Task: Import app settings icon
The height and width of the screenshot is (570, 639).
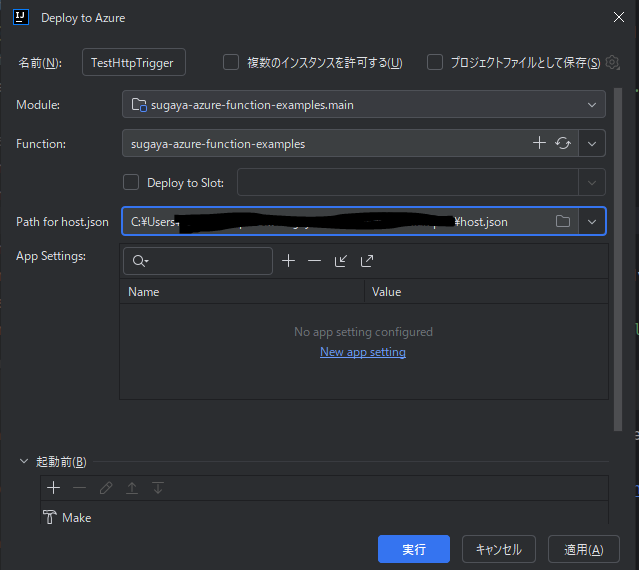Action: (341, 261)
